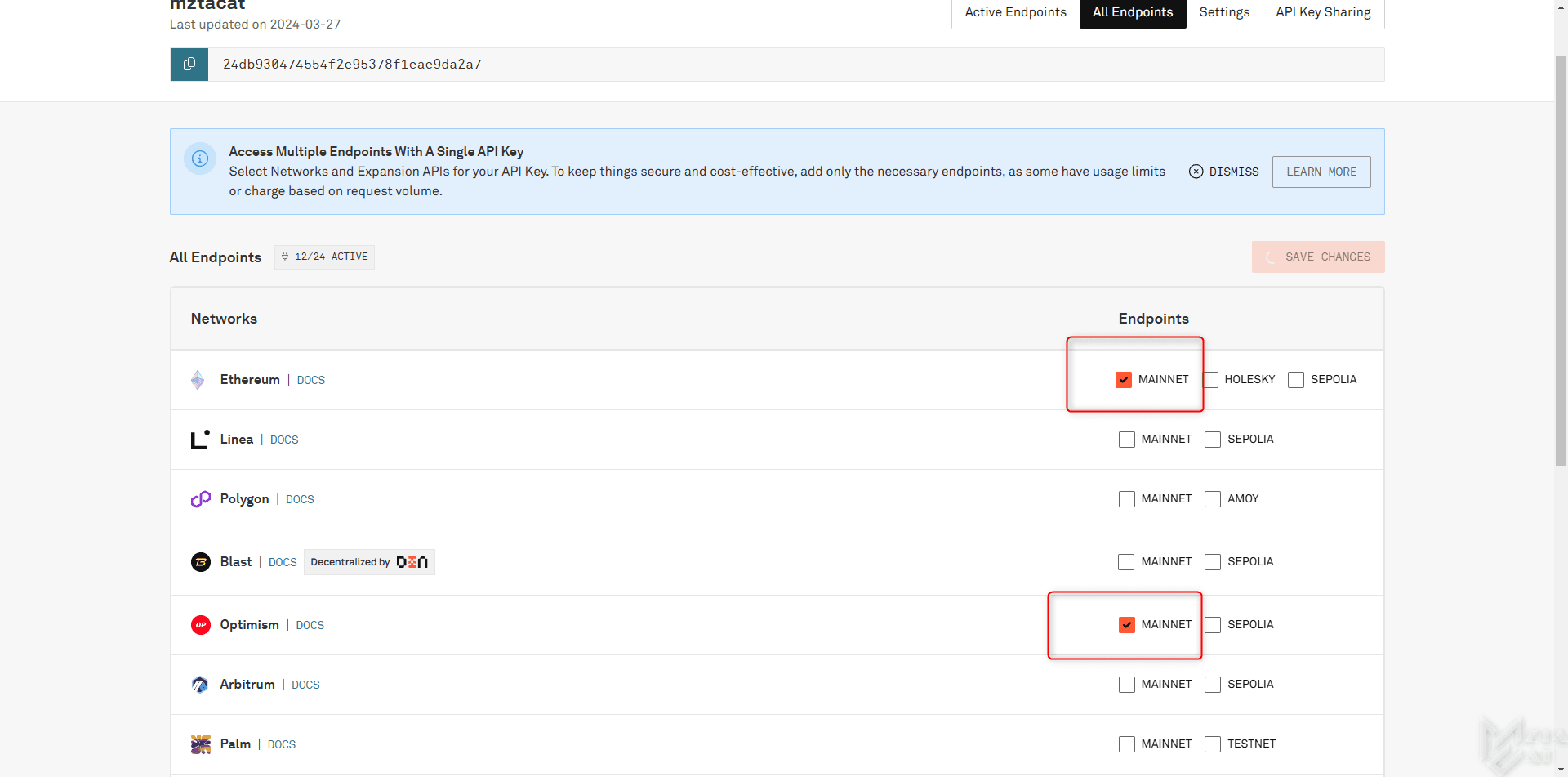Image resolution: width=1568 pixels, height=777 pixels.
Task: Open the API Key Sharing tab
Action: click(1323, 12)
